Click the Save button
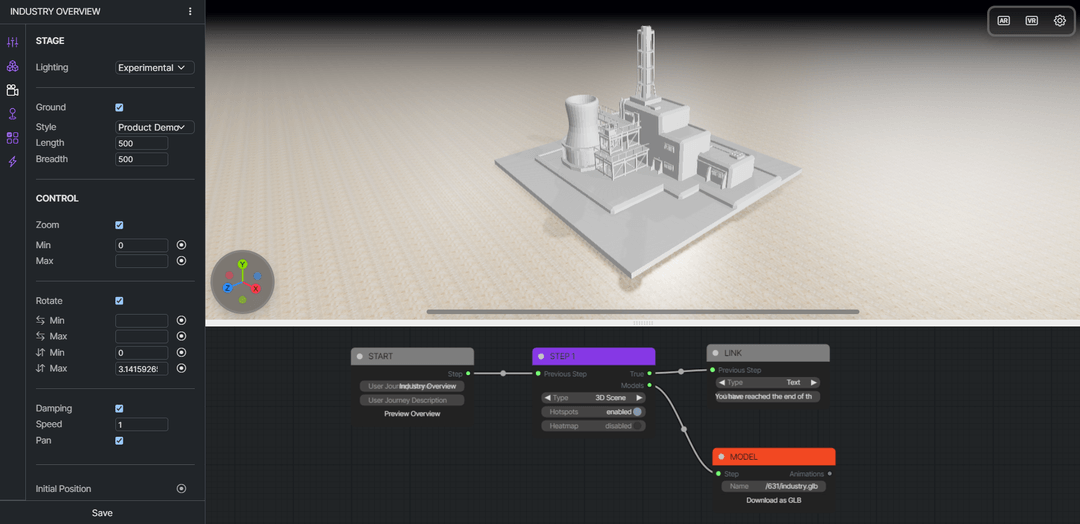This screenshot has width=1080, height=524. [x=102, y=513]
